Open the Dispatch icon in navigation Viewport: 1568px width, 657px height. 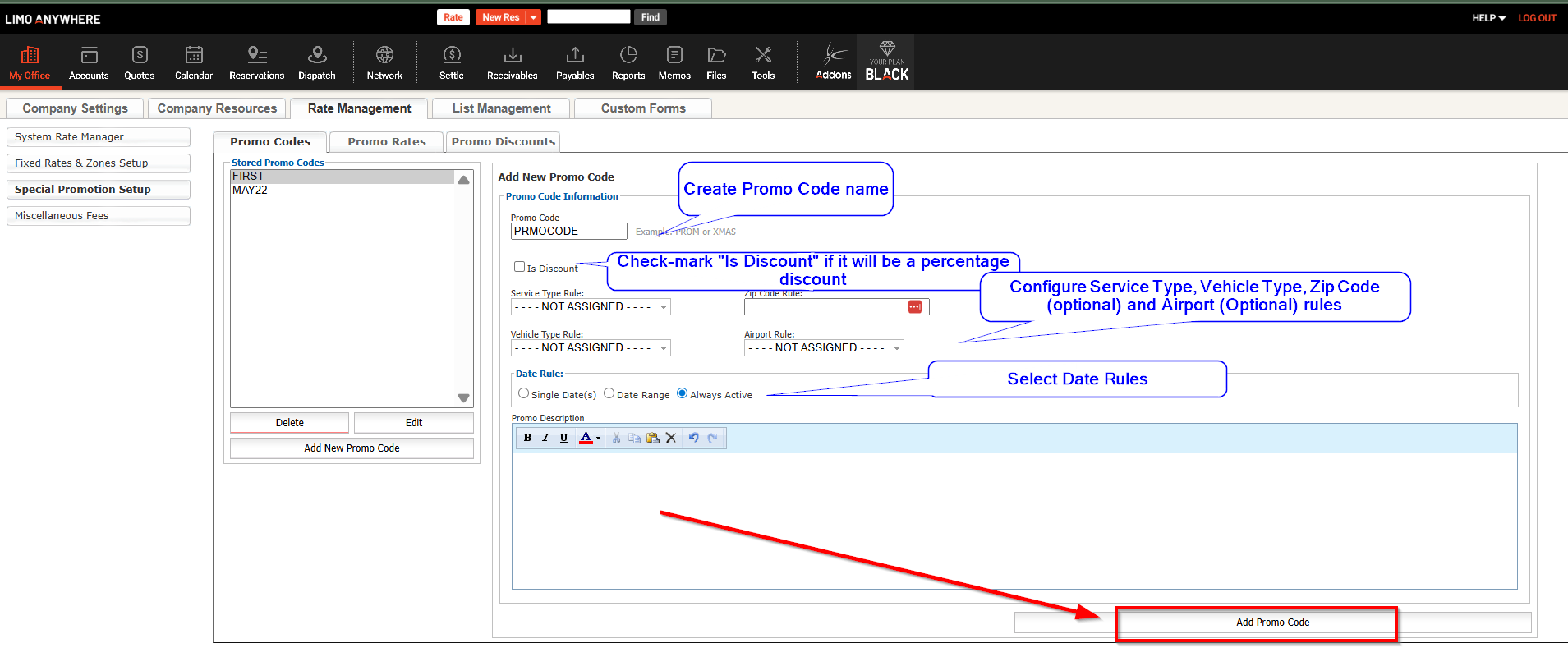(316, 62)
